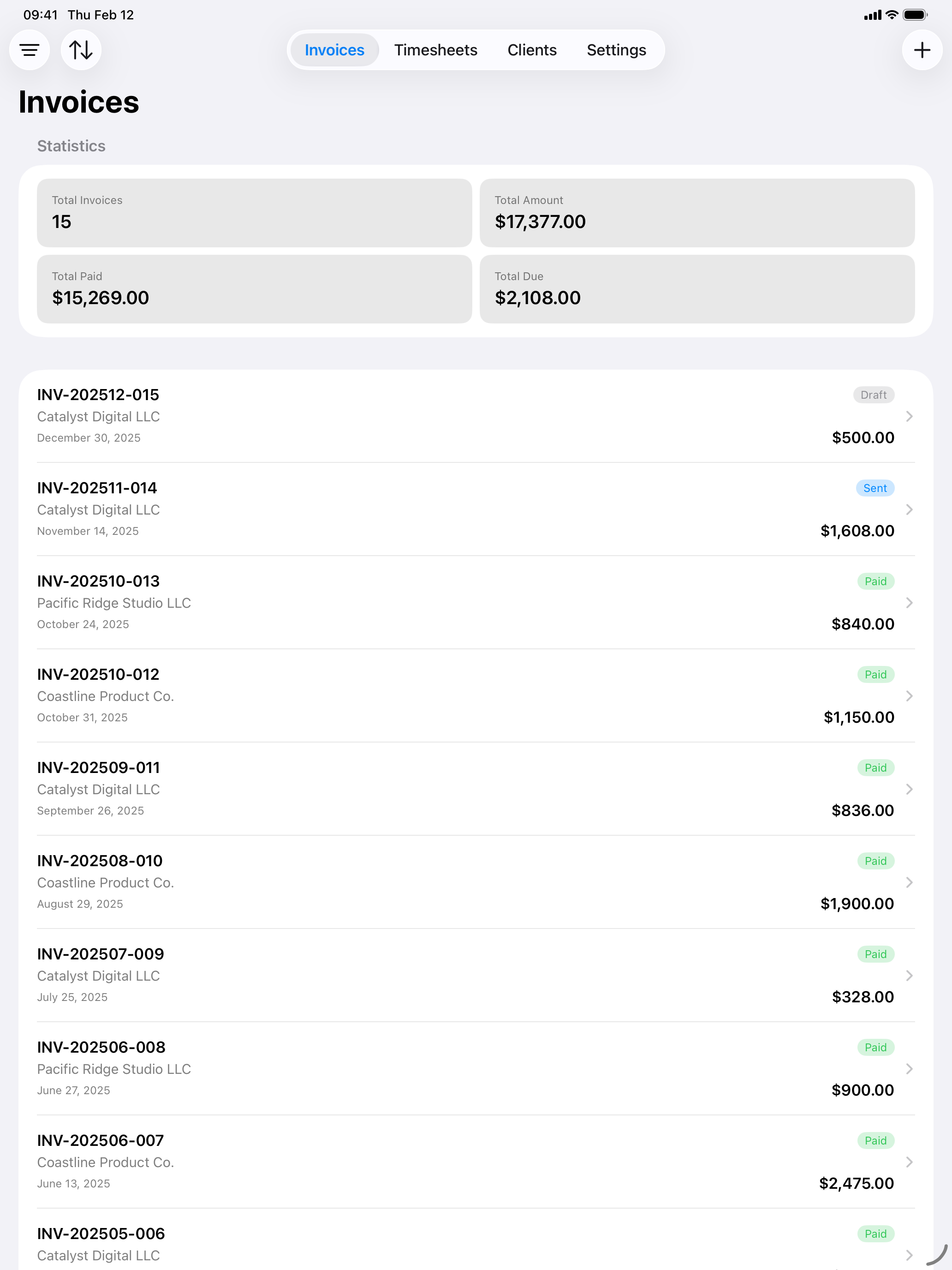Tap Paid badge on INV-202510-013
Screen dimensions: 952x1270
876,581
